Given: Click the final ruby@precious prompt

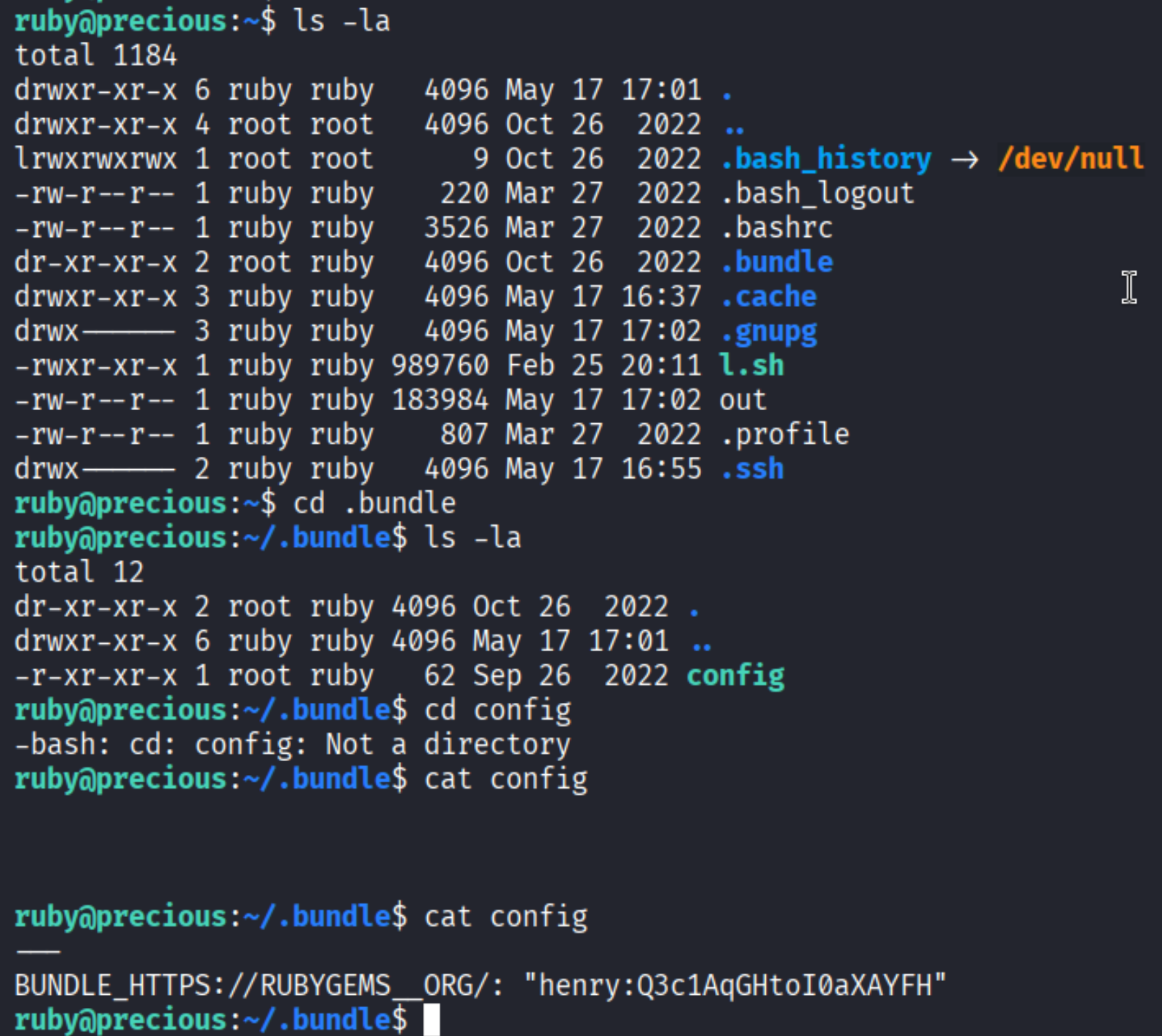Looking at the screenshot, I should pyautogui.click(x=211, y=1020).
